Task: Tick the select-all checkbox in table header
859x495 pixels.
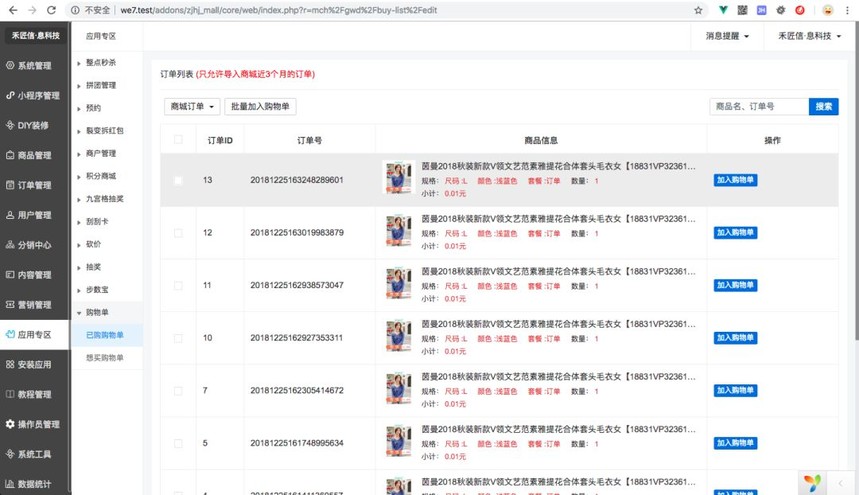Action: [x=178, y=140]
